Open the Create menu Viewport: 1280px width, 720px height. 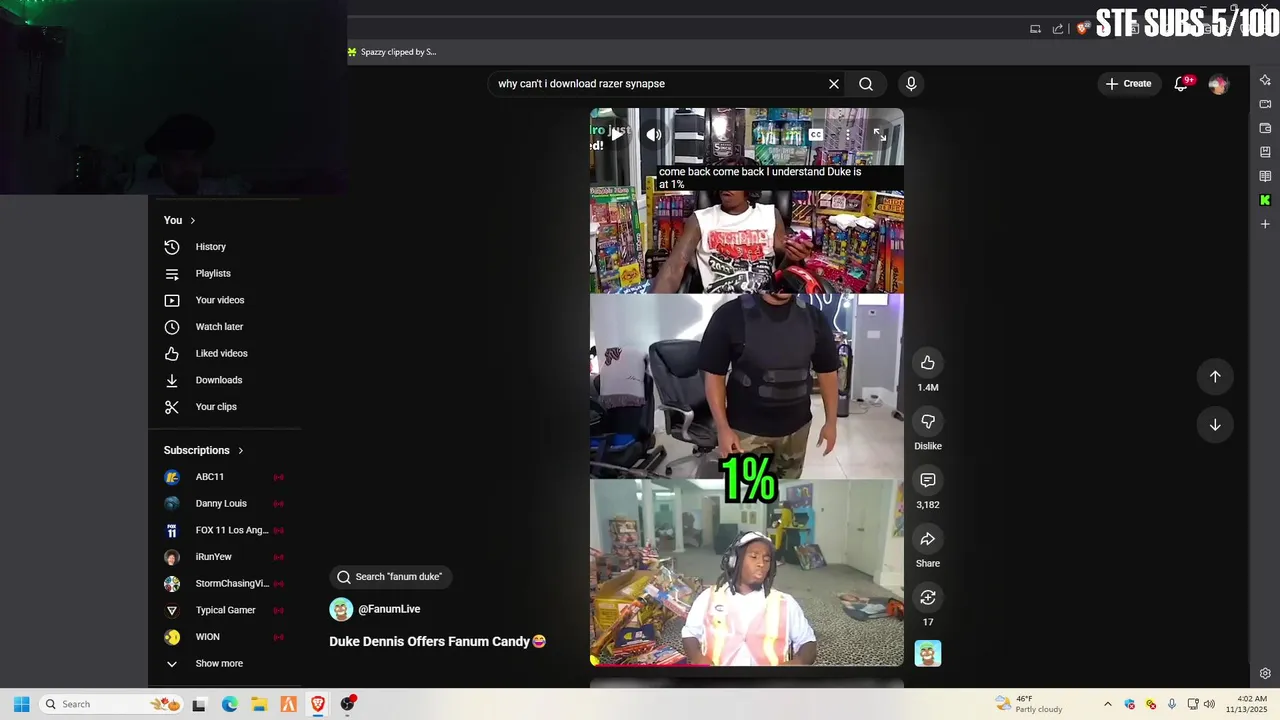(x=1128, y=84)
